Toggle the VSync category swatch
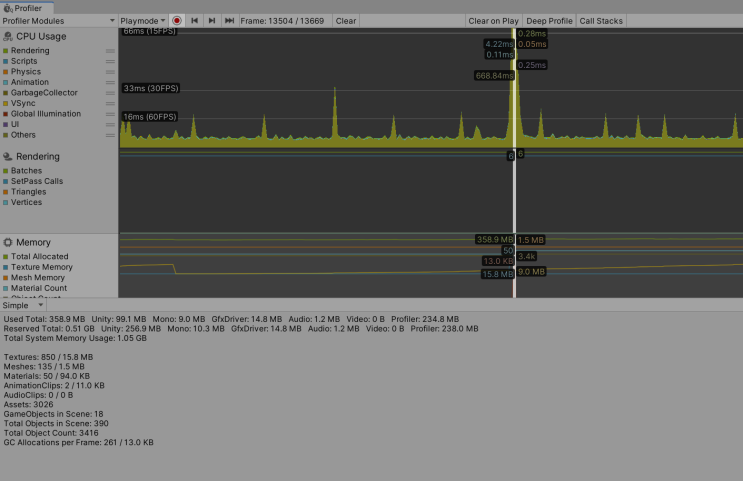The image size is (743, 481). (6, 103)
